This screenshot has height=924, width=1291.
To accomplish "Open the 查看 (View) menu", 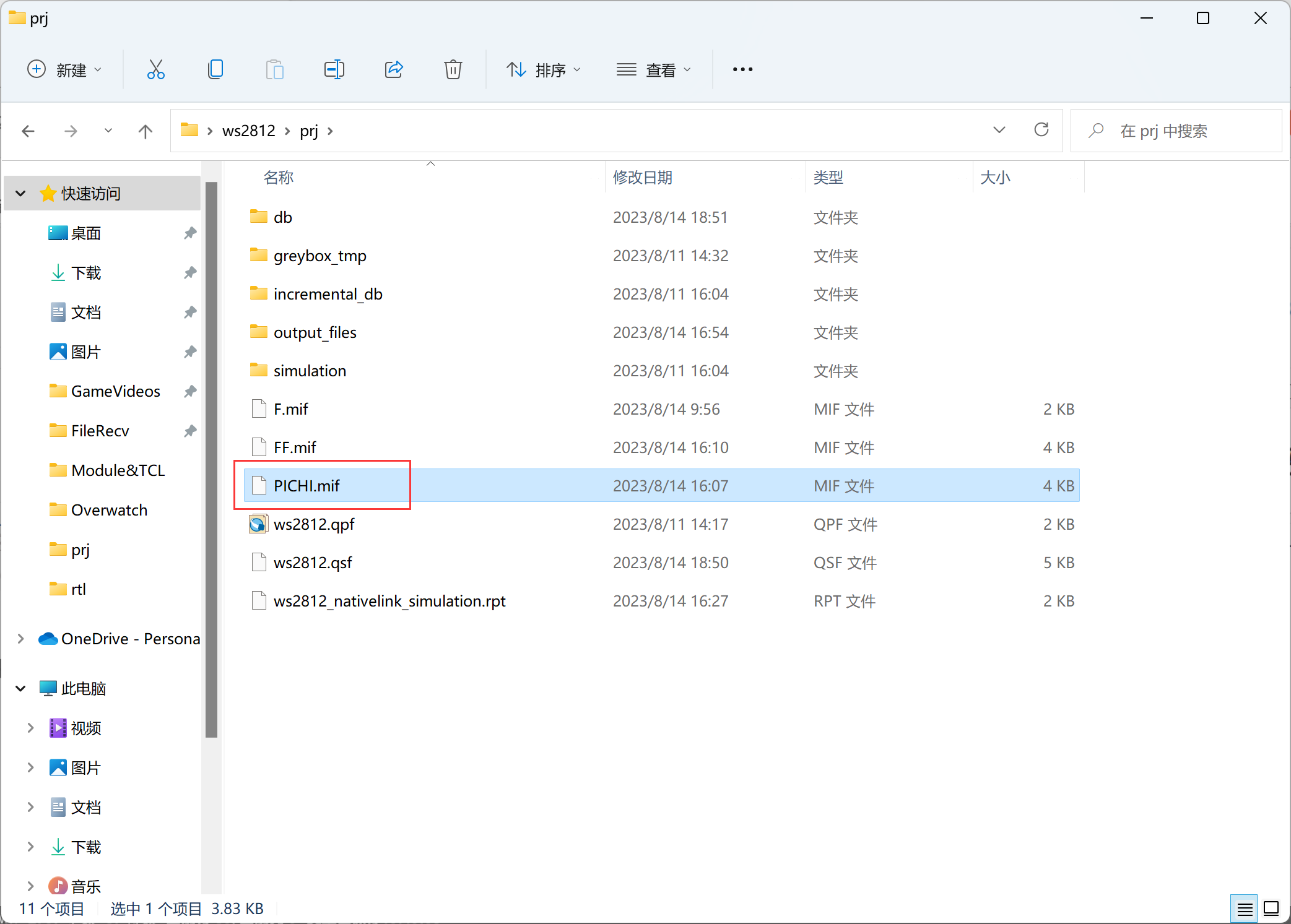I will [653, 69].
